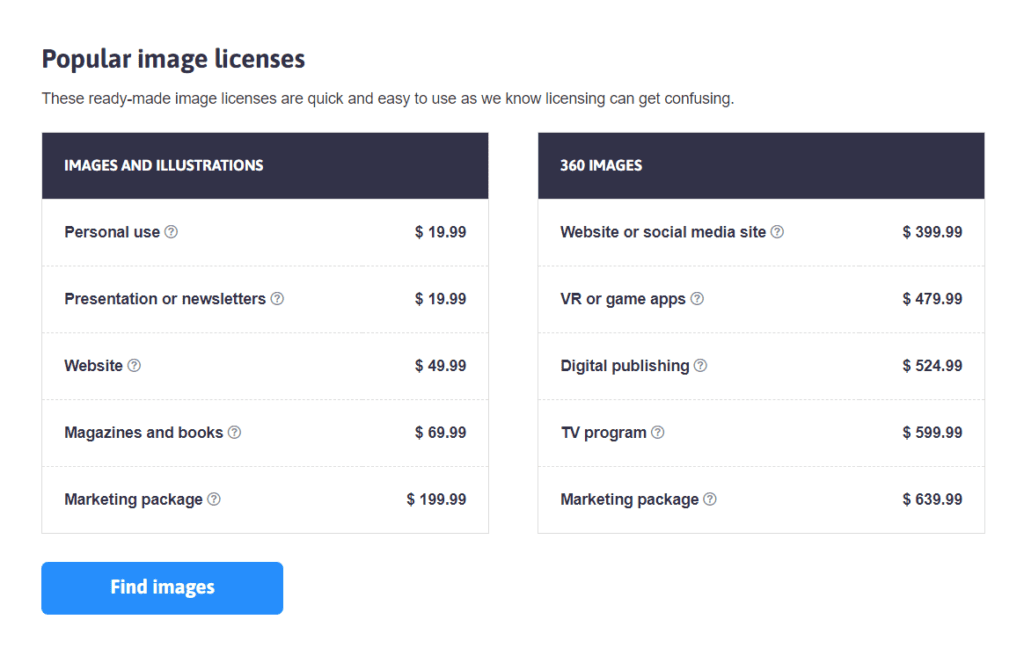Screen dimensions: 1024x656
Task: Click the ready-made image licenses description text
Action: click(388, 99)
